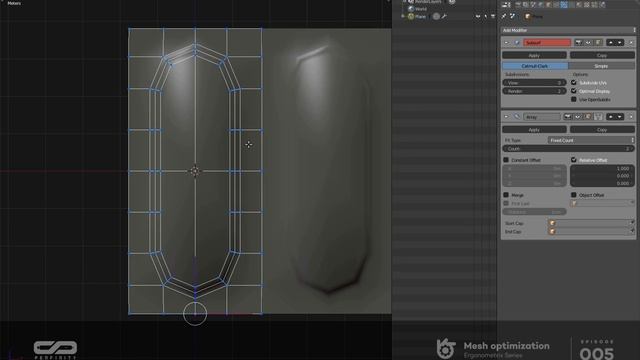
Task: Open the Fit Type Fixed Count dropdown
Action: (591, 140)
